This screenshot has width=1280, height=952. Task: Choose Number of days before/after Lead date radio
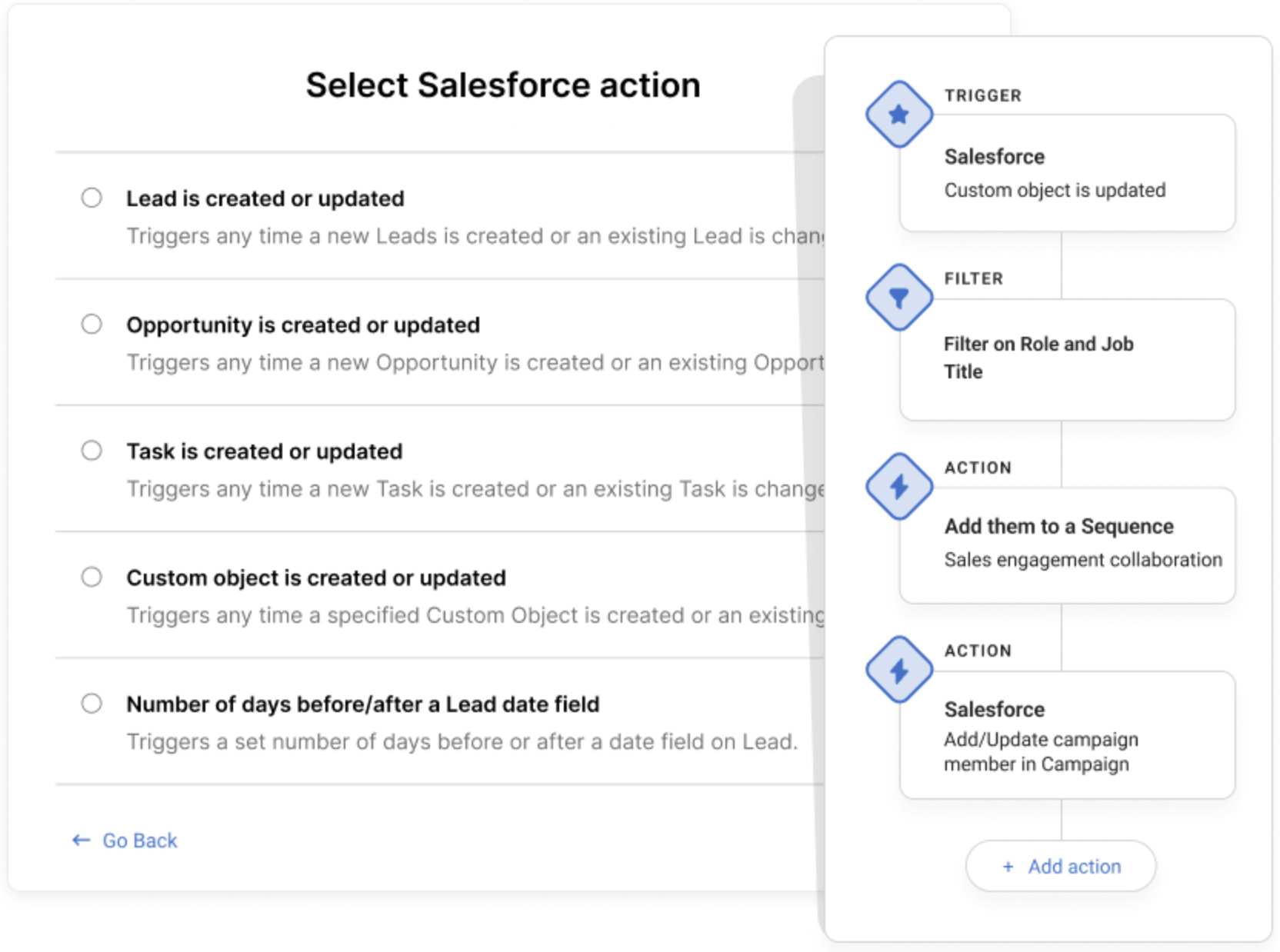pyautogui.click(x=92, y=703)
